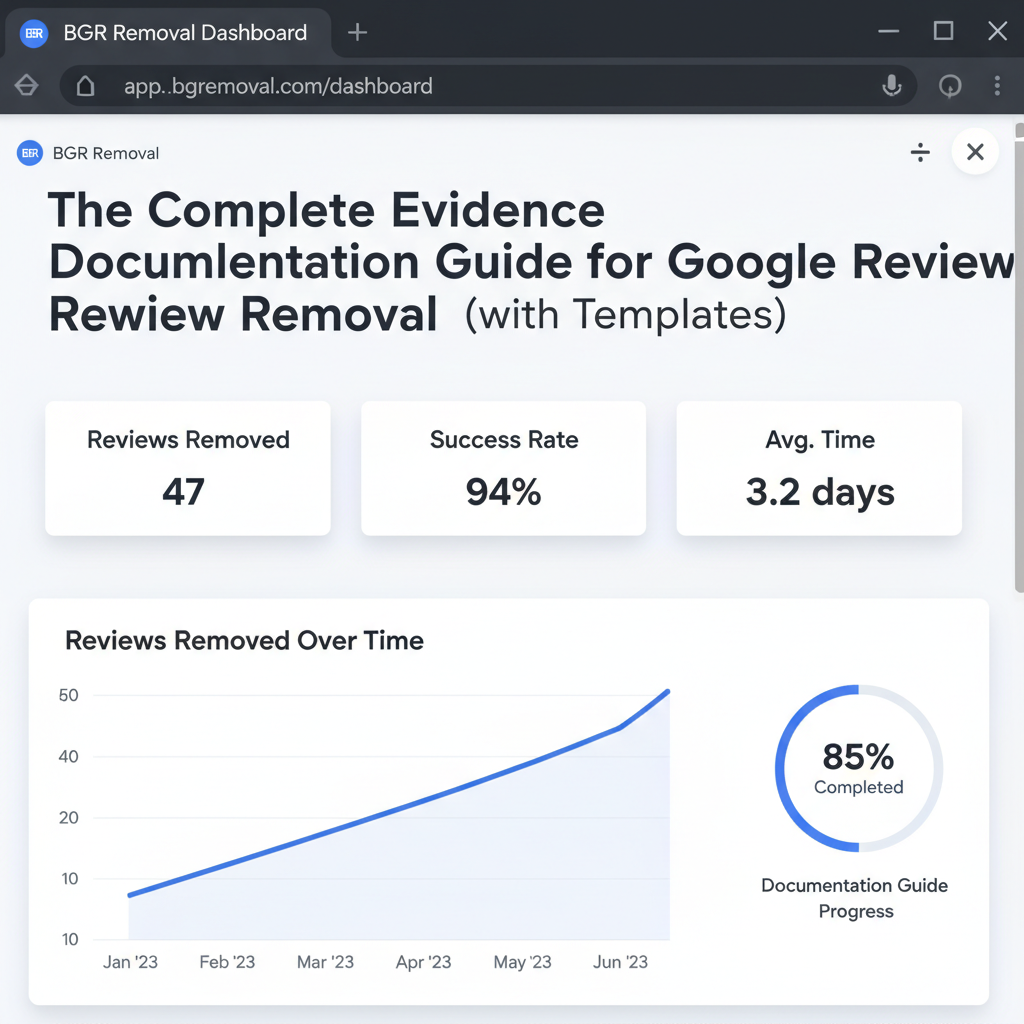Click the Apr '23 axis label
Screen dimensions: 1024x1024
(423, 962)
